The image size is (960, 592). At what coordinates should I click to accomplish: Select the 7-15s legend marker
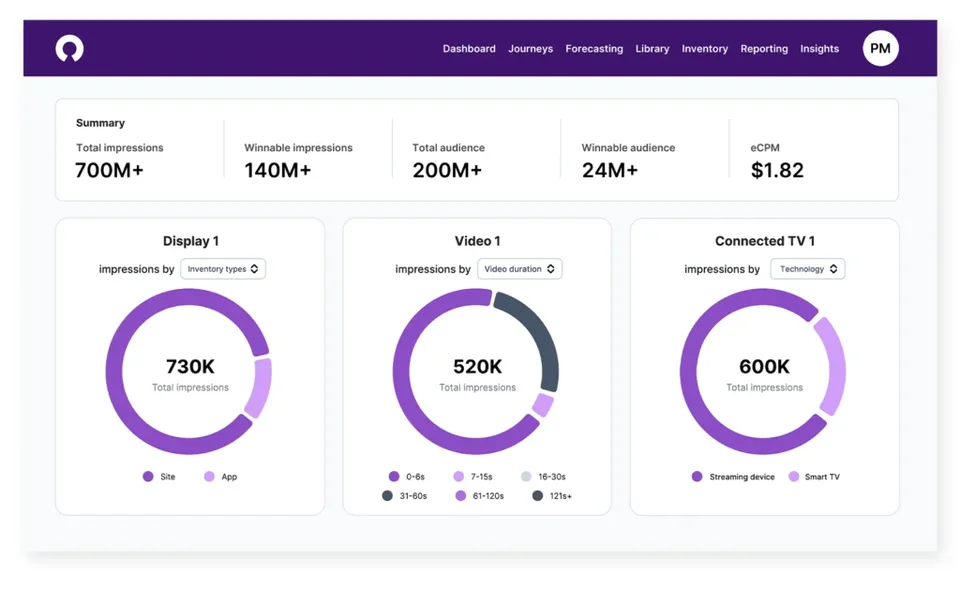459,476
